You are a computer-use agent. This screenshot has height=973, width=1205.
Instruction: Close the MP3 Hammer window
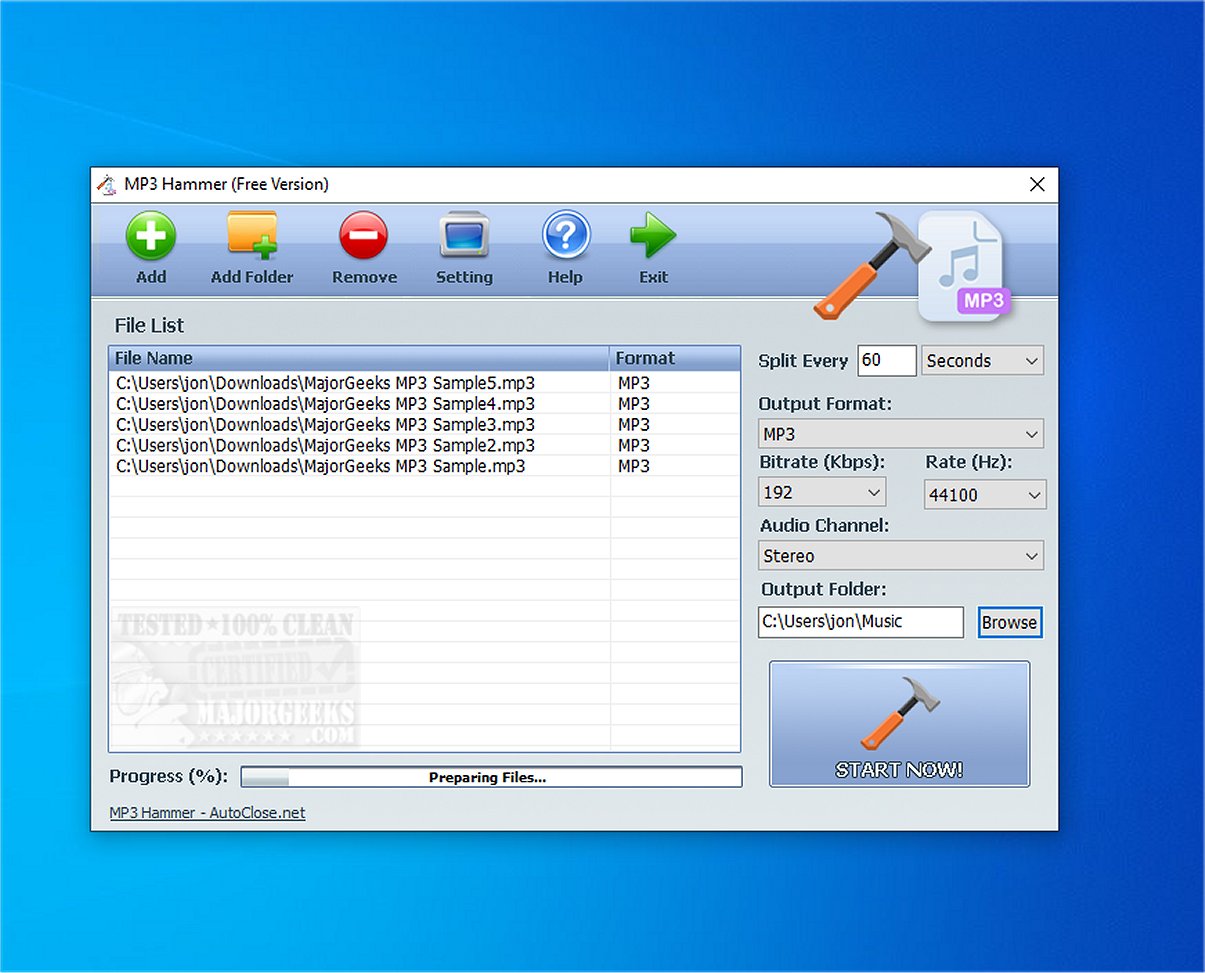(1037, 184)
